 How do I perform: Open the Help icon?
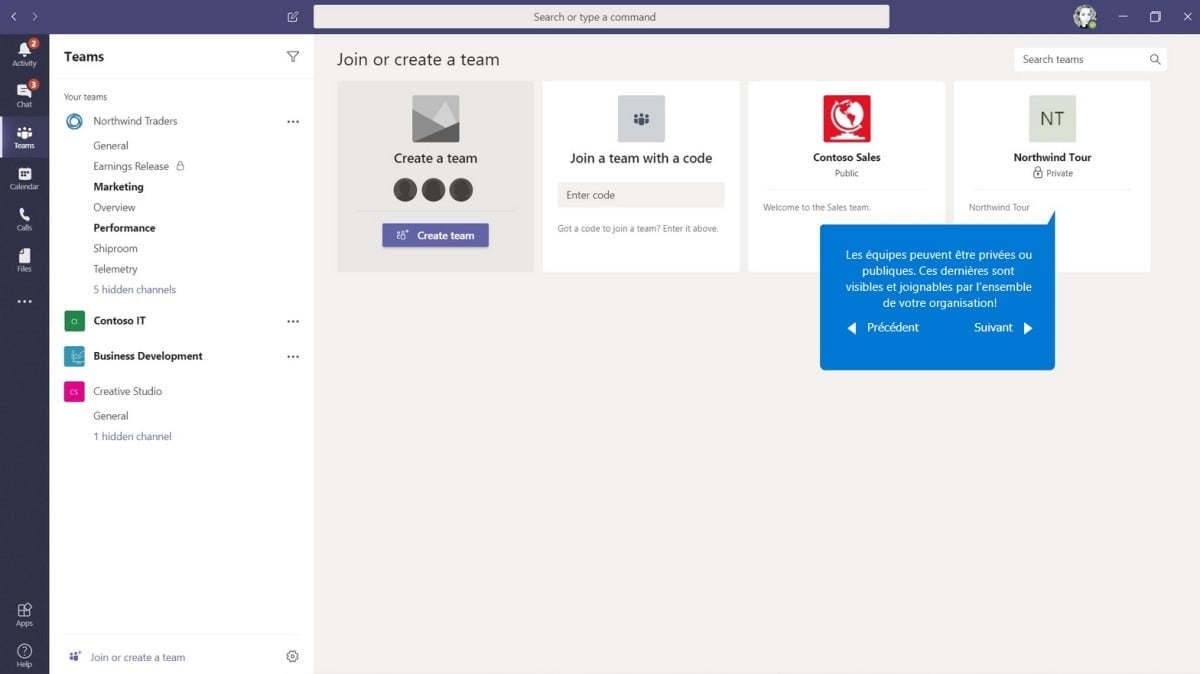[24, 655]
